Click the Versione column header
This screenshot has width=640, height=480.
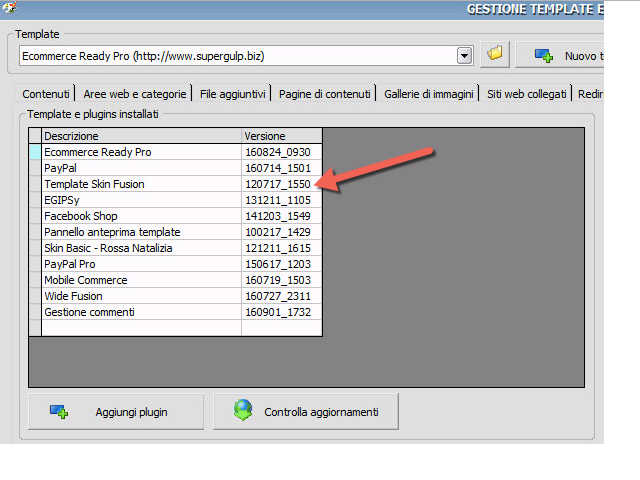click(x=282, y=136)
